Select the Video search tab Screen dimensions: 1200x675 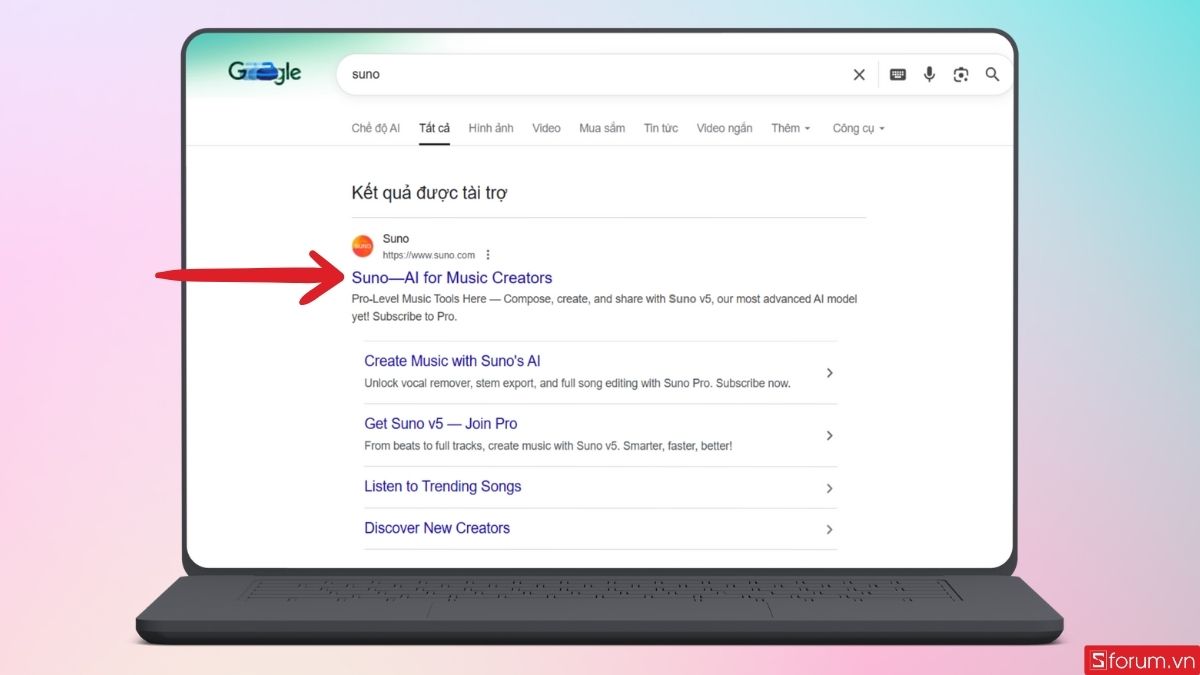pyautogui.click(x=546, y=128)
